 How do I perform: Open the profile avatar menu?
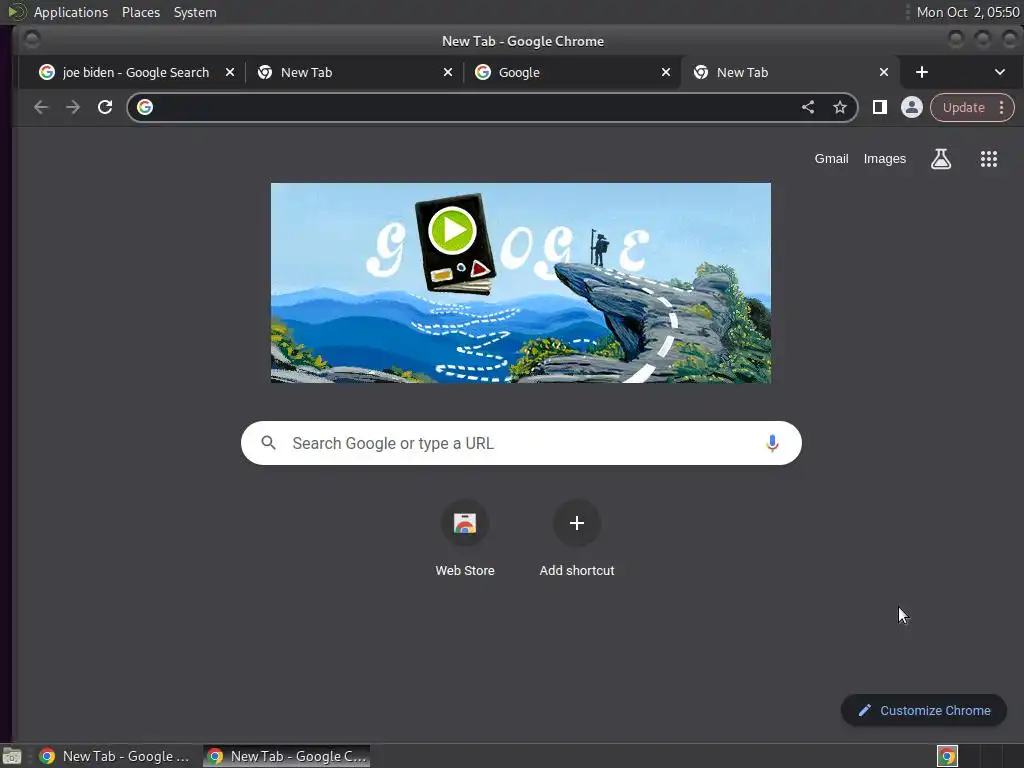tap(912, 107)
